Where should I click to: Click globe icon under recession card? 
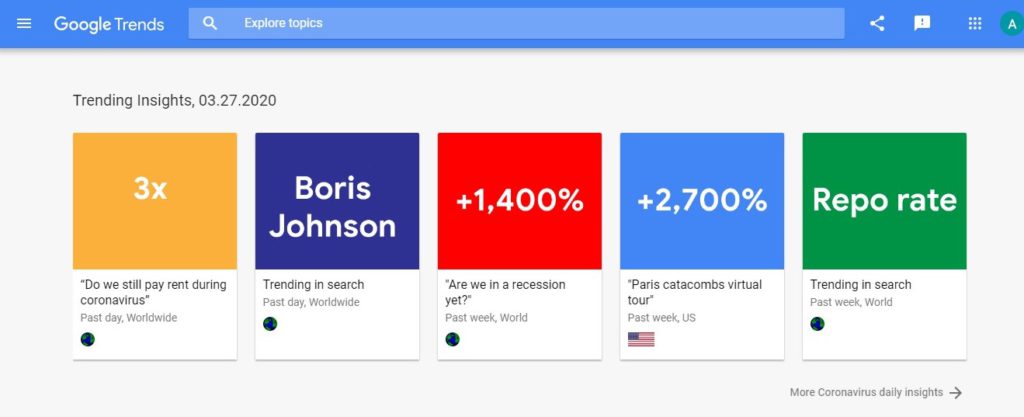click(x=452, y=339)
